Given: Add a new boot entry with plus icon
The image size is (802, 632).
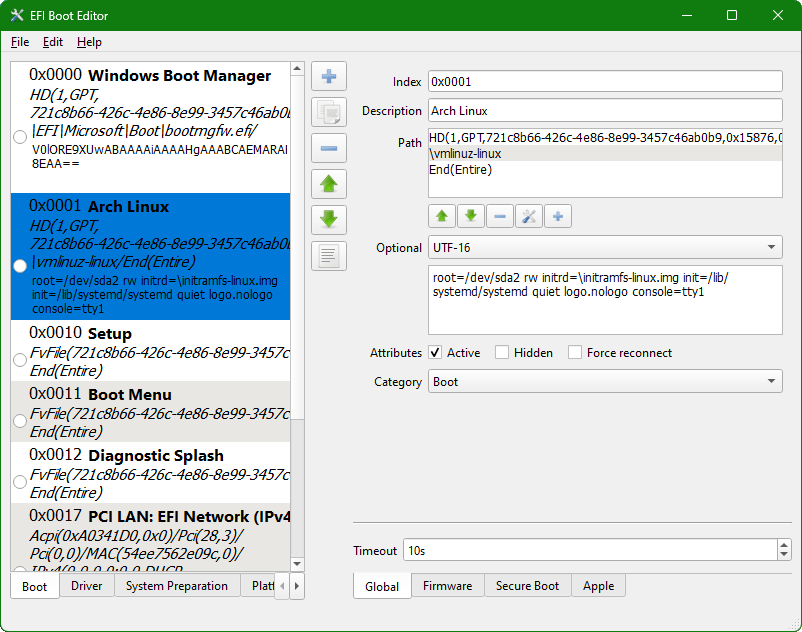Looking at the screenshot, I should coord(328,77).
